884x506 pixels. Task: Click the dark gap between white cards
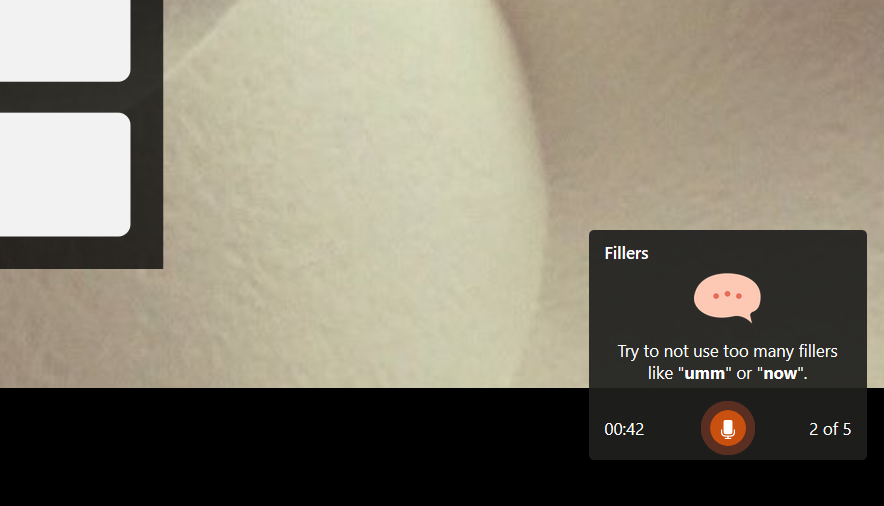click(x=65, y=97)
